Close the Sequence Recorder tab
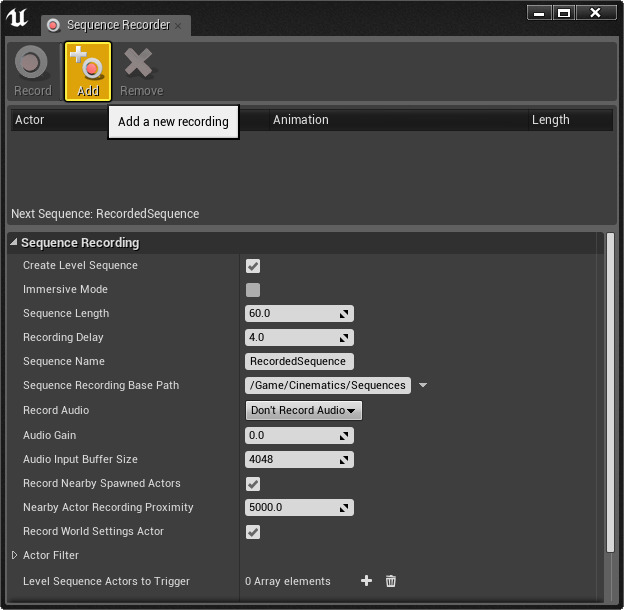This screenshot has height=610, width=624. [180, 25]
